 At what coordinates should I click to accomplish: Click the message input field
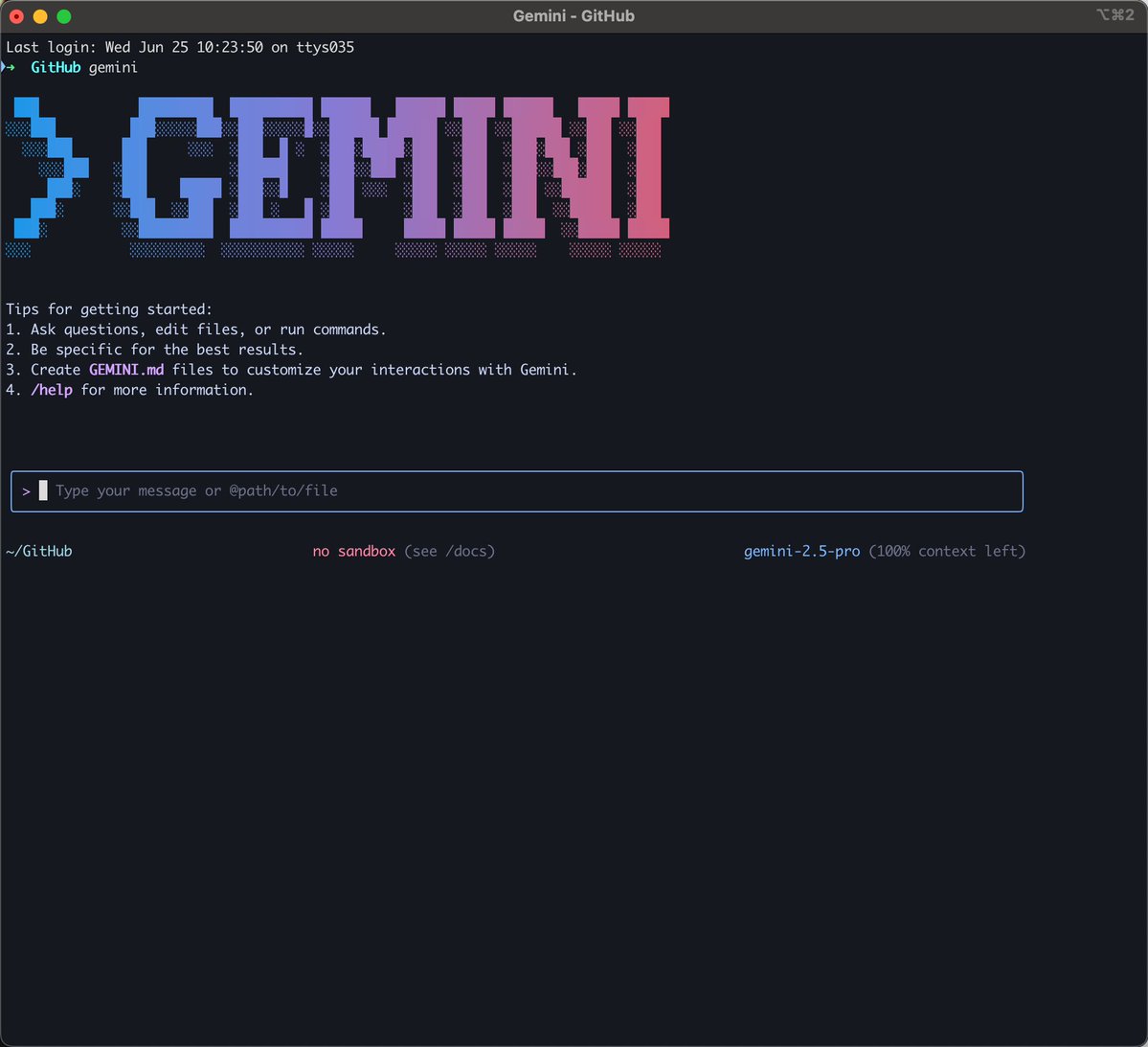516,490
